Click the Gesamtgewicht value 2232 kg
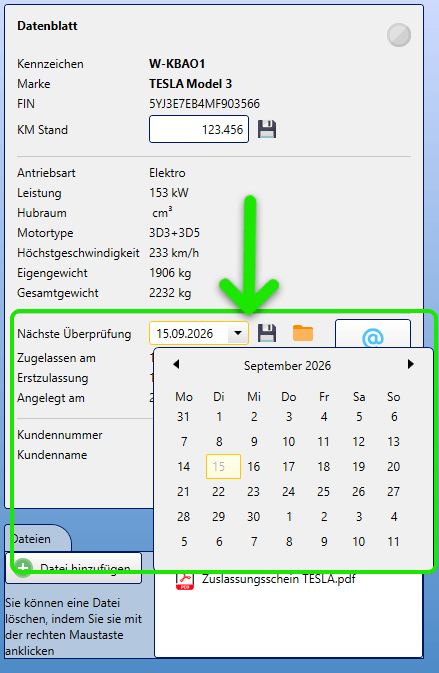 [x=170, y=293]
